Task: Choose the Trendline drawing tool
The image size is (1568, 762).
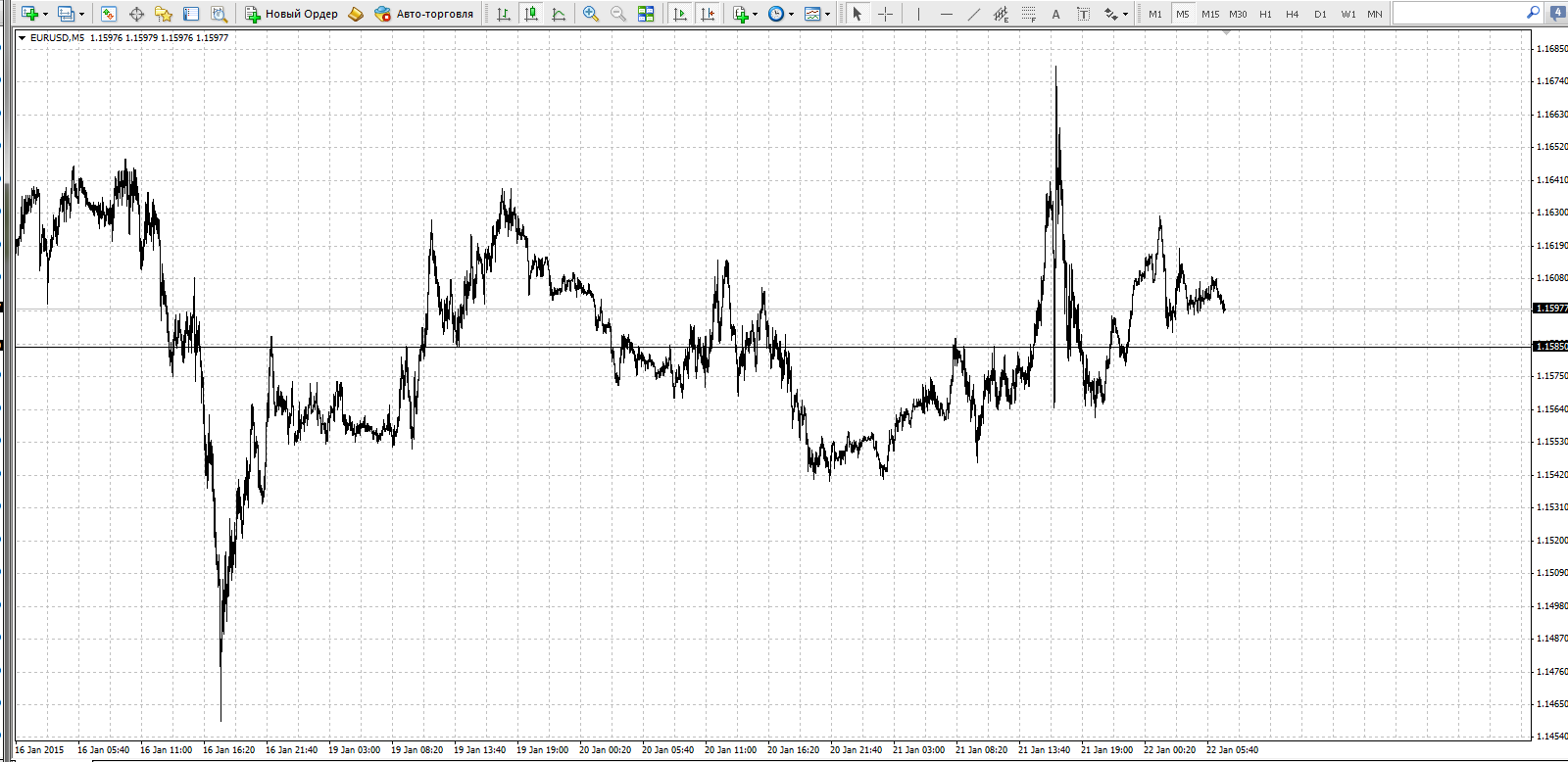Action: click(973, 14)
